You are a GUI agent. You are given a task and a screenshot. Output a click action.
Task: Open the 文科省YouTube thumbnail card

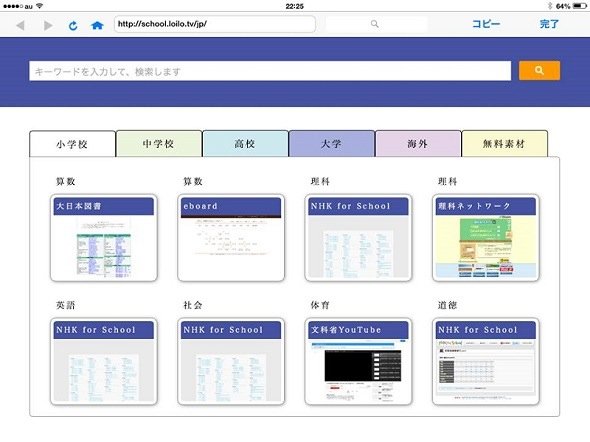[x=358, y=361]
